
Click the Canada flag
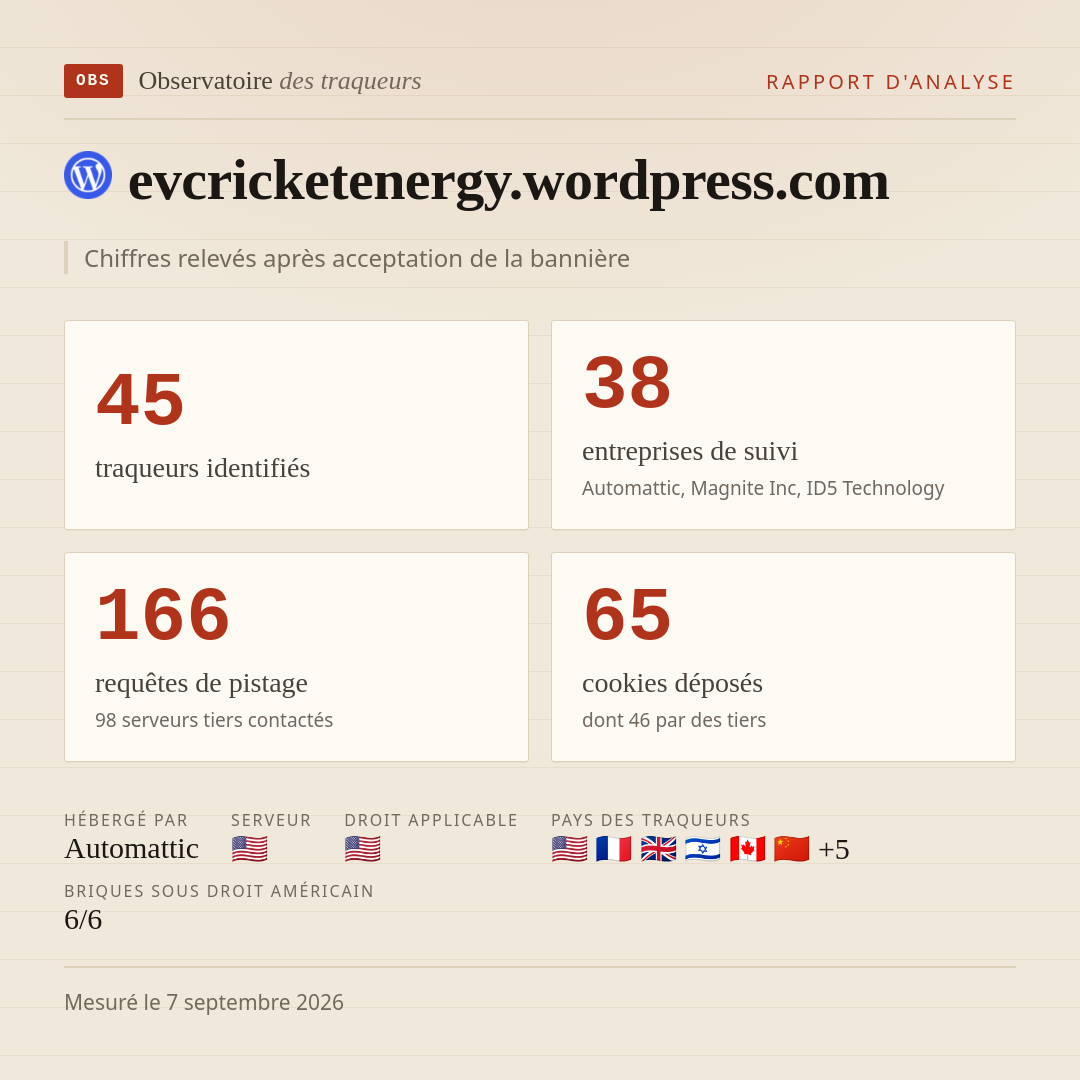(747, 849)
